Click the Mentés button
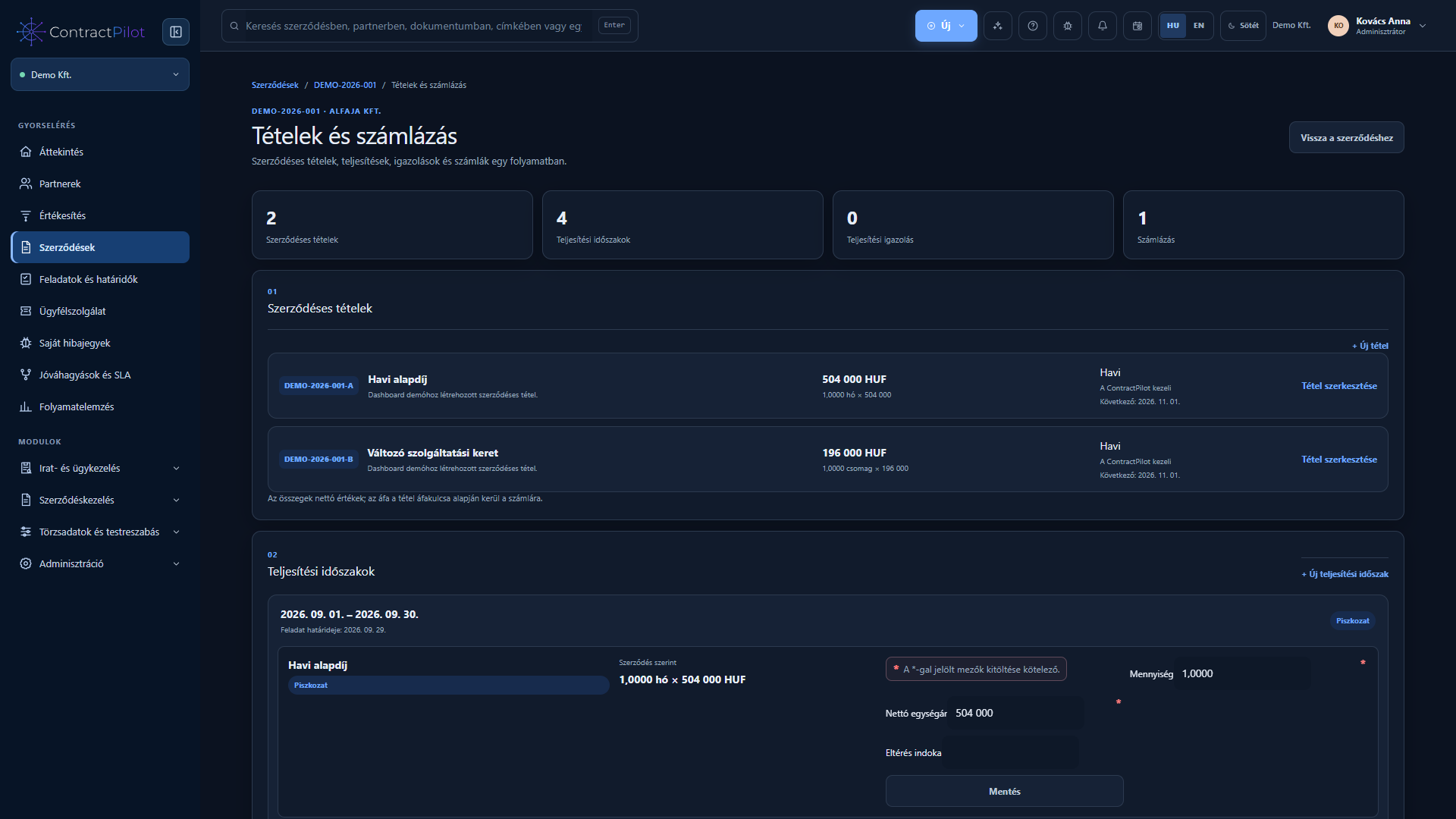 tap(1004, 791)
